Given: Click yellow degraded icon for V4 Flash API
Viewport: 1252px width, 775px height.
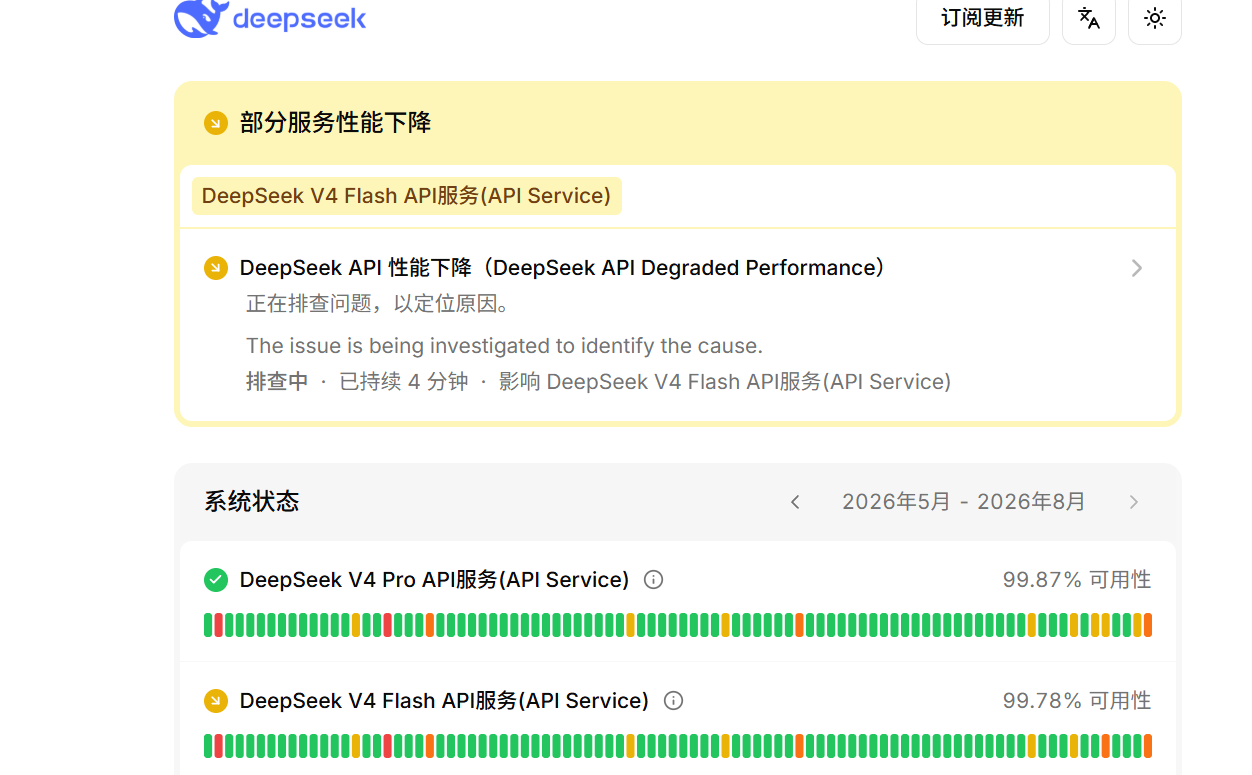Looking at the screenshot, I should click(216, 701).
